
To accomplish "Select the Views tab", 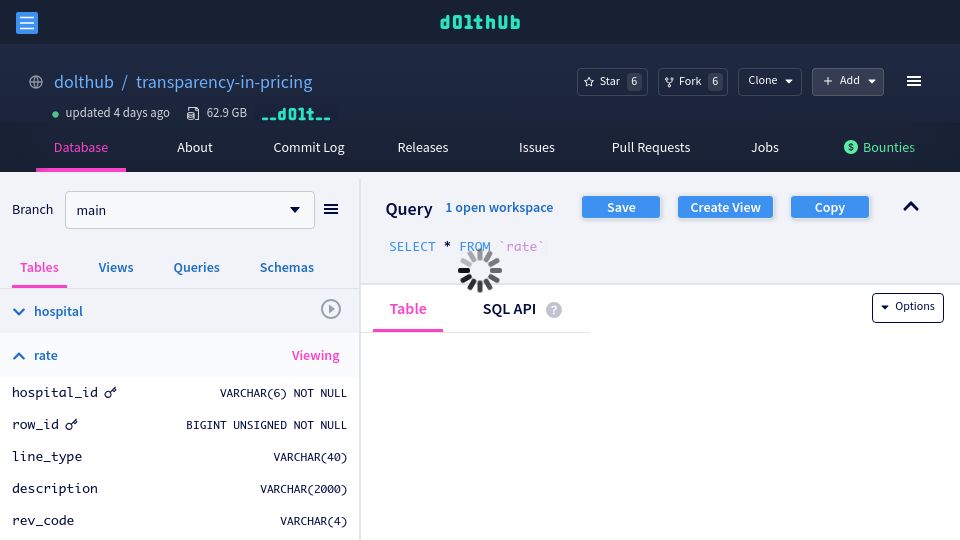I will coord(116,268).
